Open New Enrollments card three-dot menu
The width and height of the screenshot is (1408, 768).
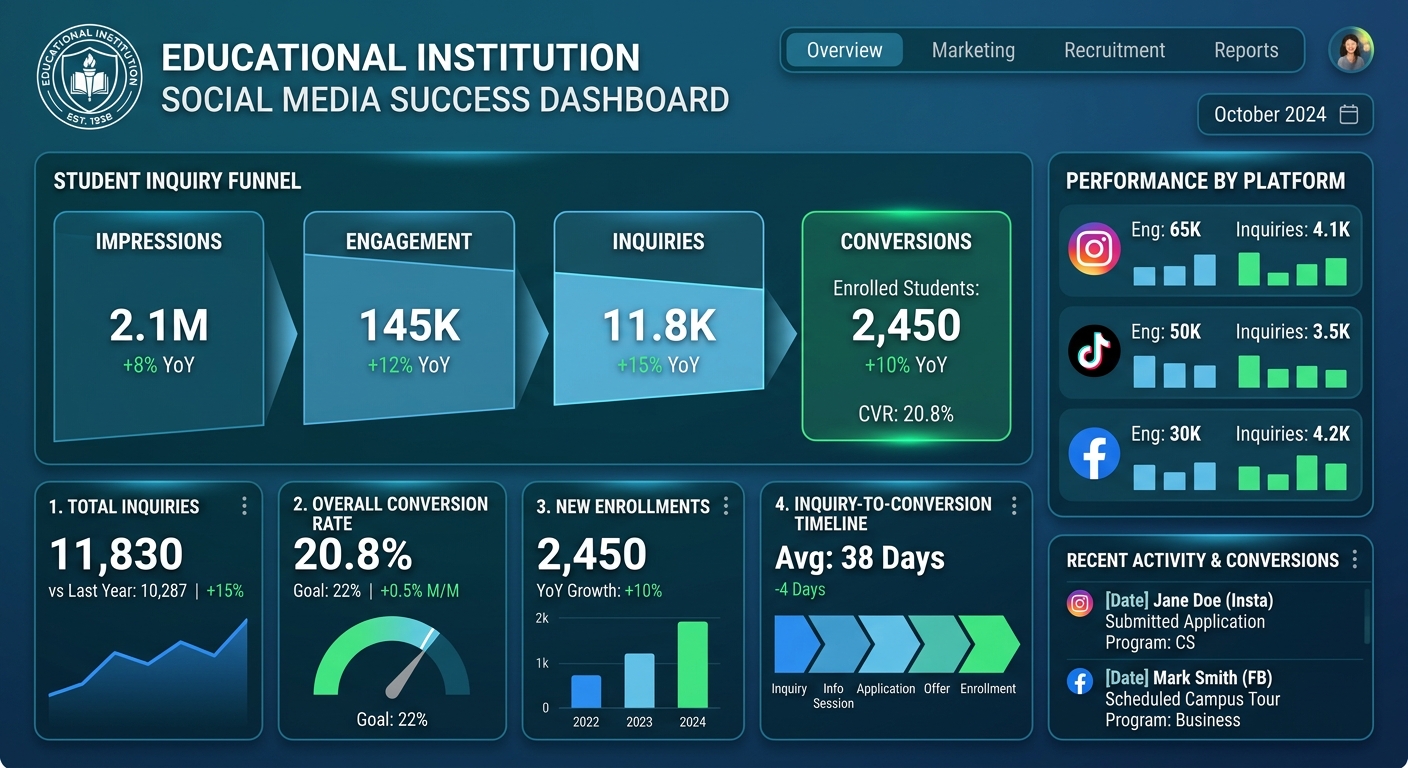[726, 506]
